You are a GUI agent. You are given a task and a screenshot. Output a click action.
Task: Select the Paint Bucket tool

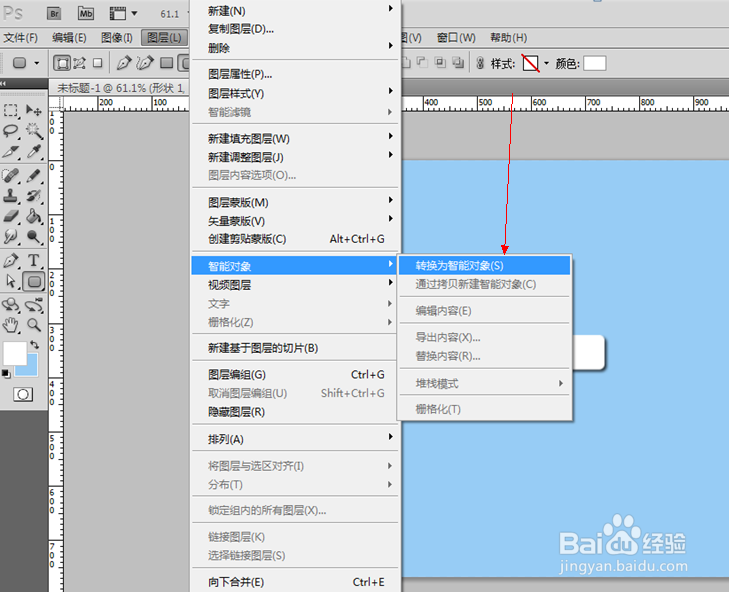coord(33,217)
